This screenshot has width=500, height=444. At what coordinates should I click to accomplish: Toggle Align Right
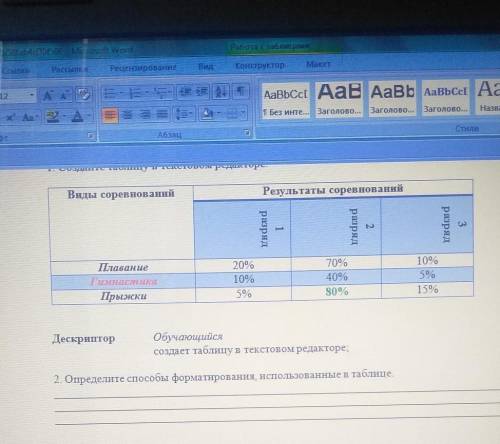pyautogui.click(x=145, y=115)
